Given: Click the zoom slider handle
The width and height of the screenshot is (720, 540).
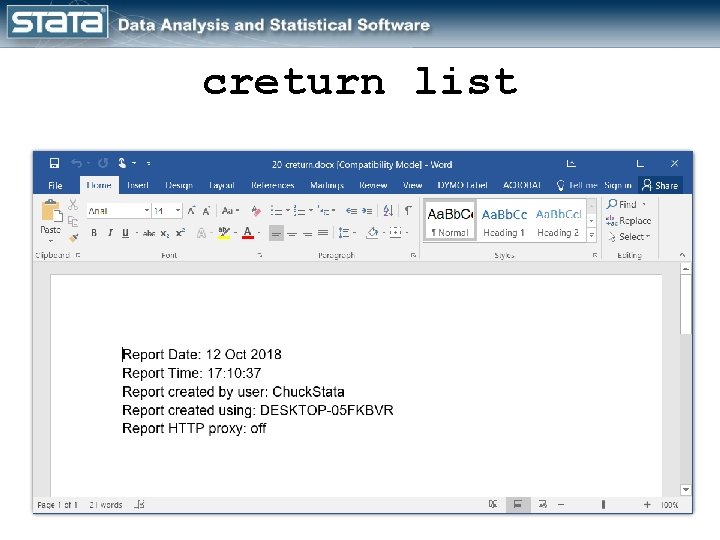Looking at the screenshot, I should (x=603, y=504).
